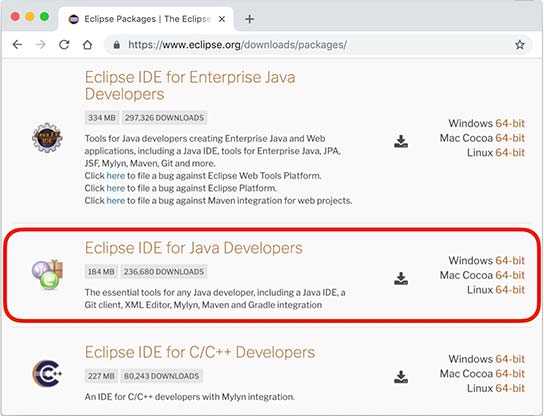
Task: Click 'here' link for Eclipse Web Tools bug
Action: pos(116,176)
